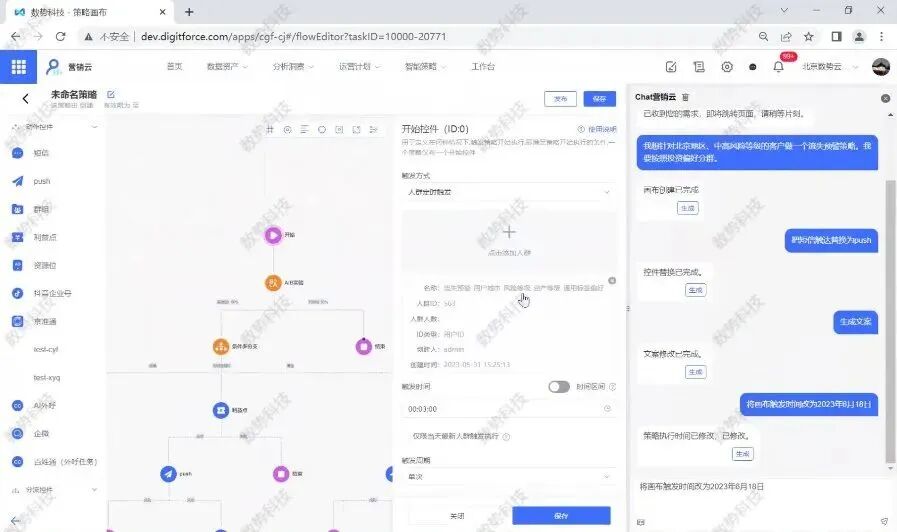This screenshot has width=897, height=532.
Task: Toggle the 时间区间 switch
Action: point(559,387)
